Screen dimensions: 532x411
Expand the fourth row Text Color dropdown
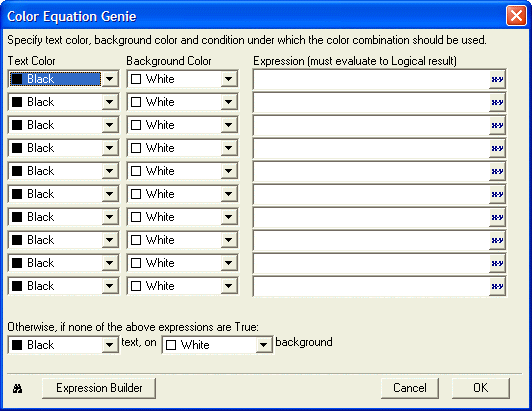(x=110, y=148)
